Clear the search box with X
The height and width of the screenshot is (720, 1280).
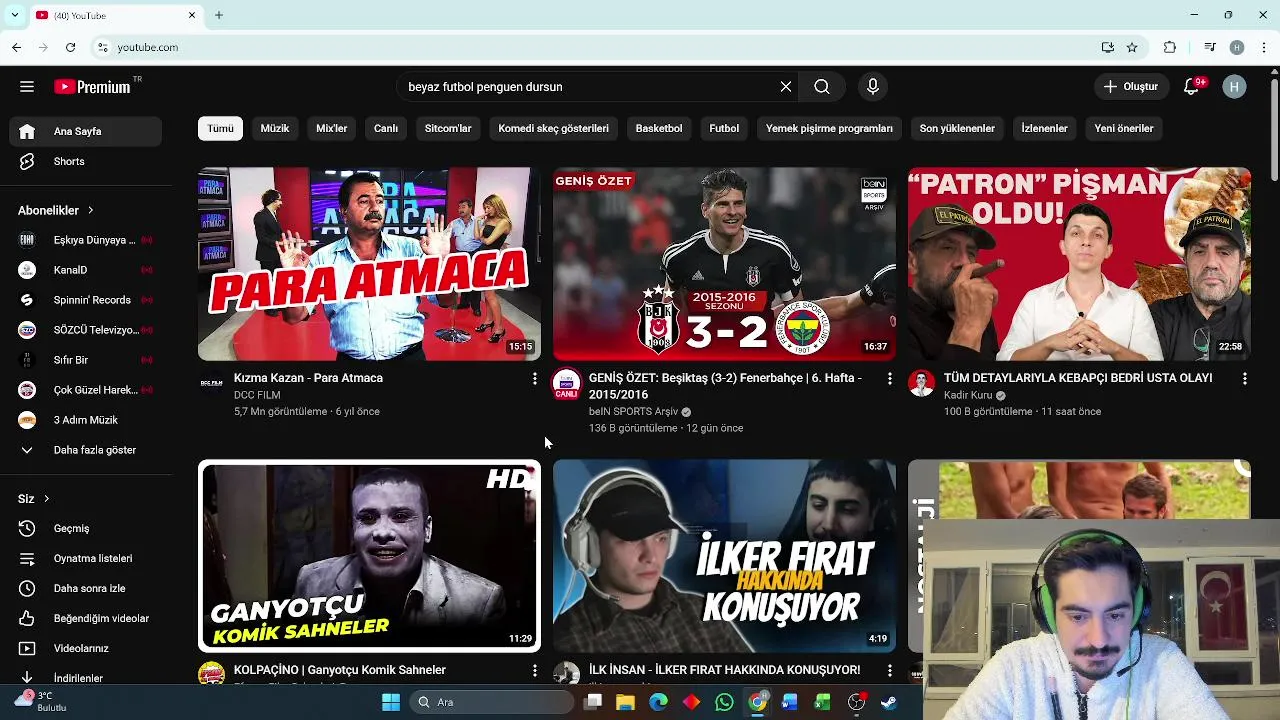click(786, 87)
